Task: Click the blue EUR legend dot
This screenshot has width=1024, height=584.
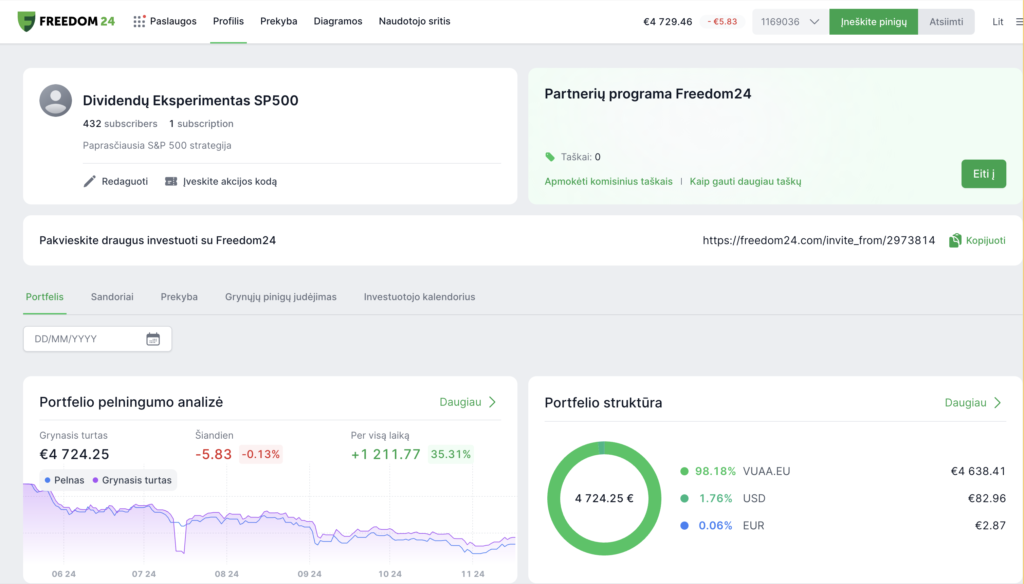Action: [x=684, y=525]
